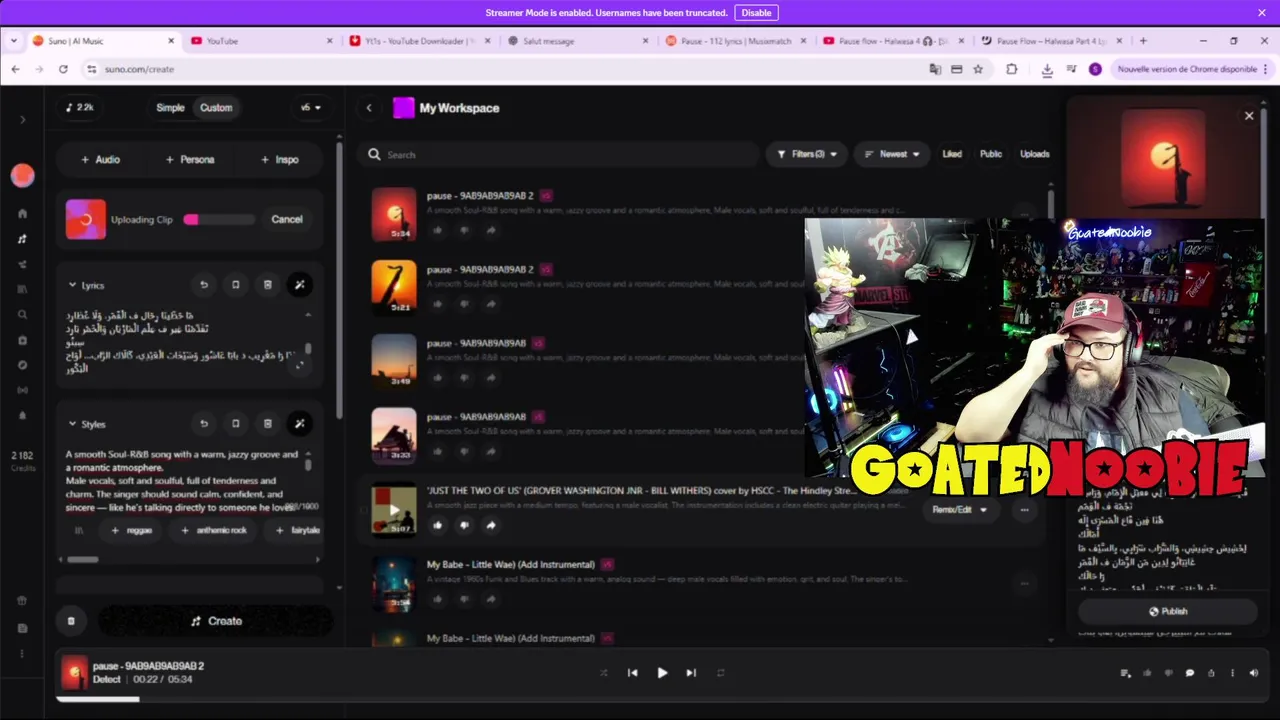The width and height of the screenshot is (1280, 720).
Task: Toggle shuffle in the player
Action: (603, 673)
